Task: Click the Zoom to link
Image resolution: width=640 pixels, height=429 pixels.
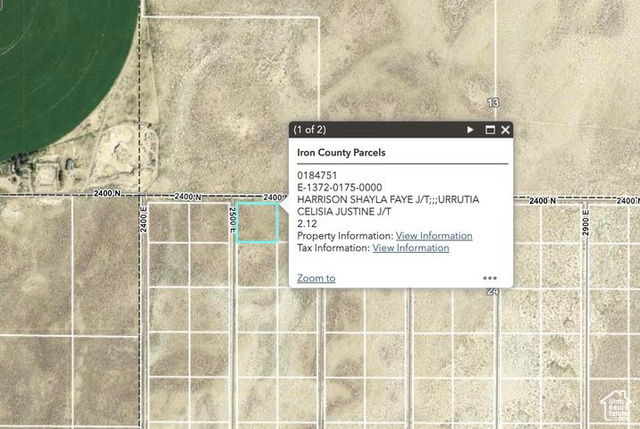Action: (316, 278)
